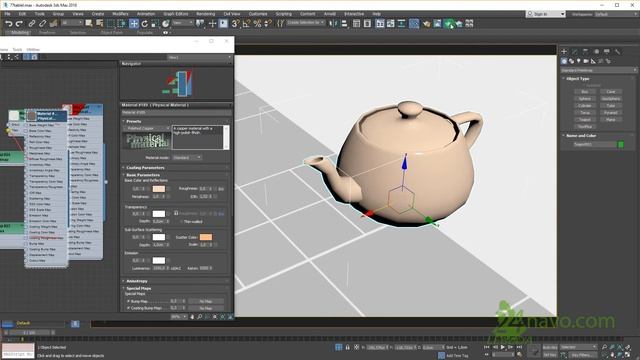Image resolution: width=640 pixels, height=360 pixels.
Task: Toggle the Spinner Snap icon
Action: pos(268,24)
